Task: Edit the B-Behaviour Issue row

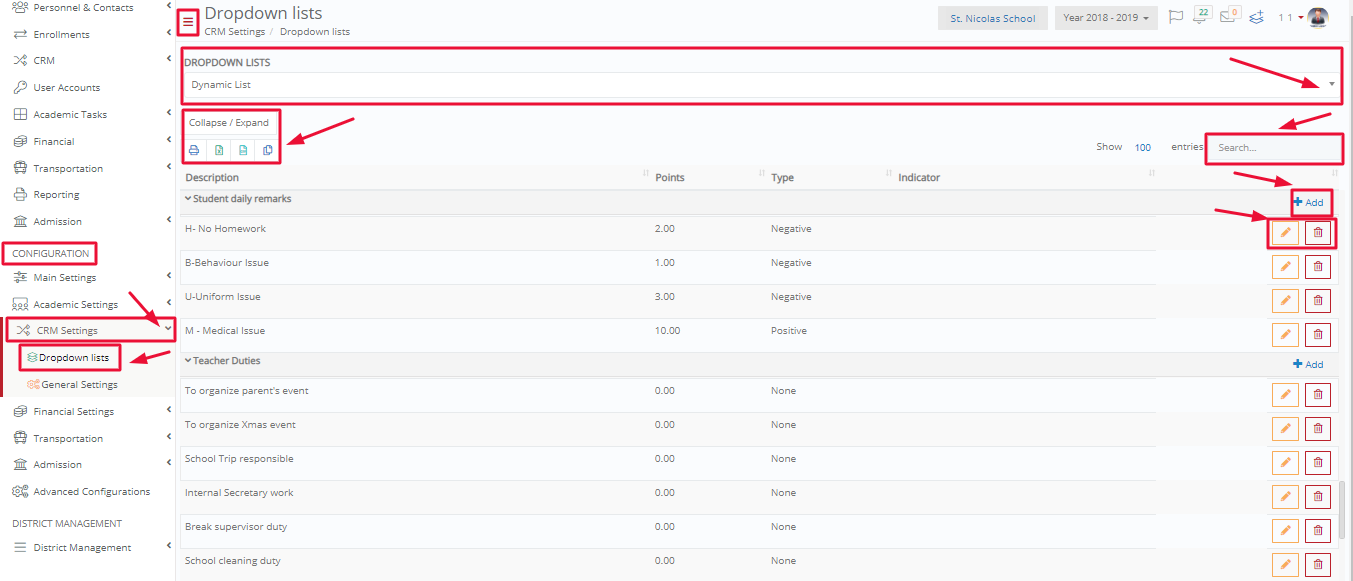Action: point(1285,267)
